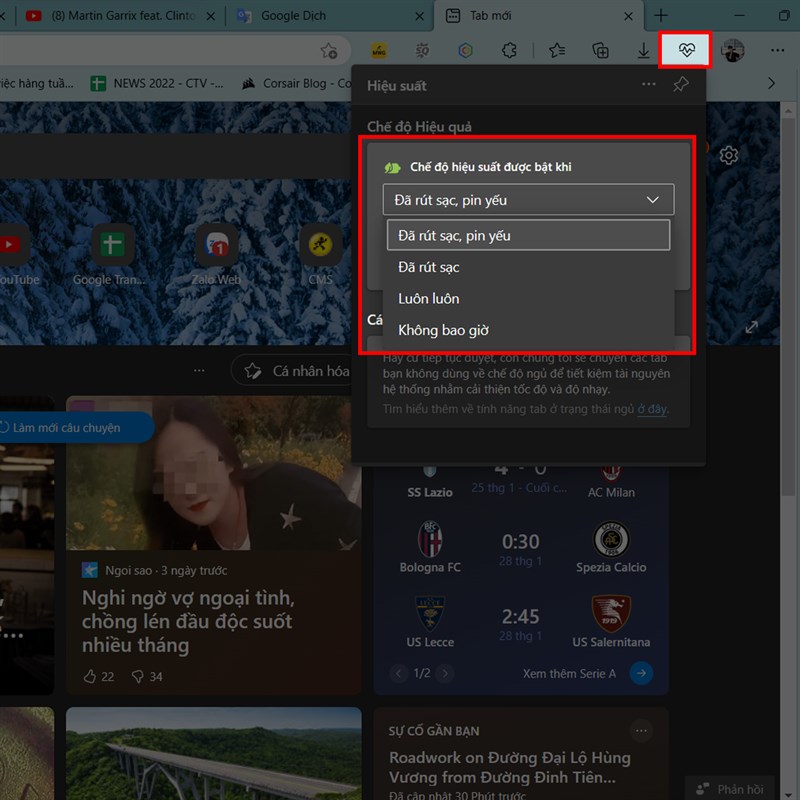Open more options in Hiệu suất panel
This screenshot has height=800, width=800.
tap(648, 84)
